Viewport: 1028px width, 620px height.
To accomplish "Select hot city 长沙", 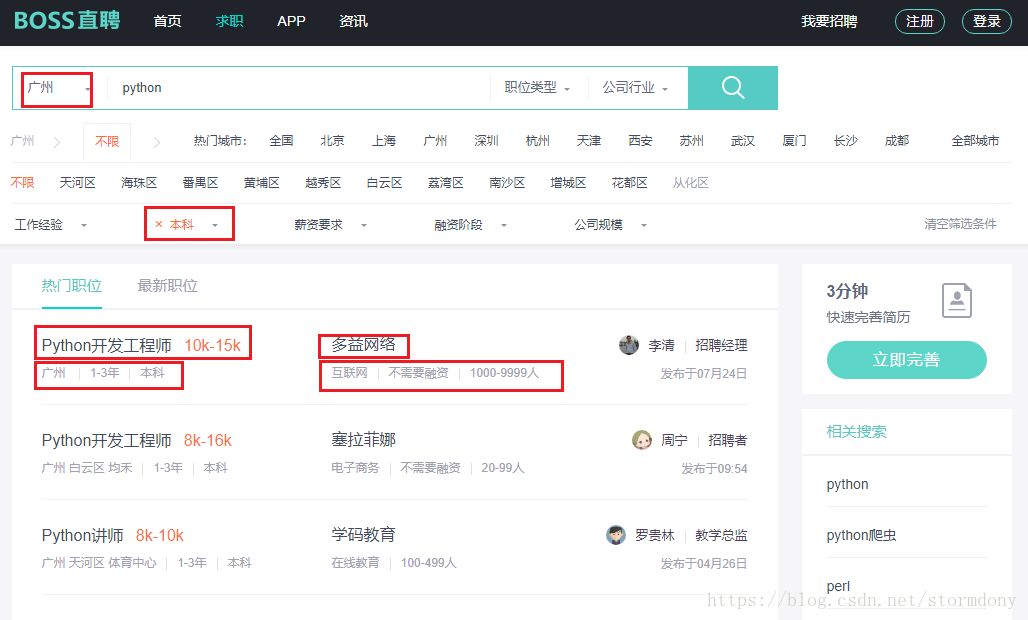I will click(x=846, y=141).
